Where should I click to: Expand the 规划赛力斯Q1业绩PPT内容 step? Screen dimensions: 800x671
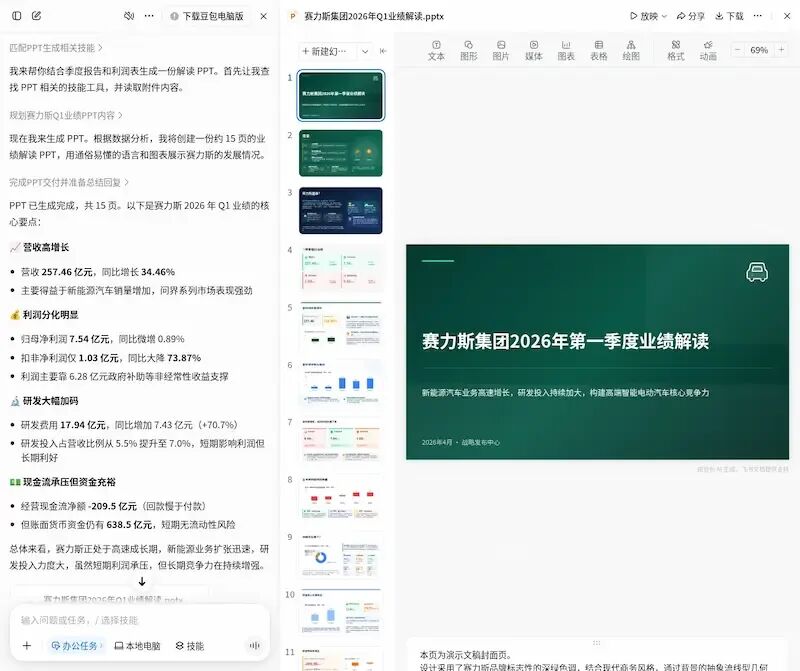[66, 115]
